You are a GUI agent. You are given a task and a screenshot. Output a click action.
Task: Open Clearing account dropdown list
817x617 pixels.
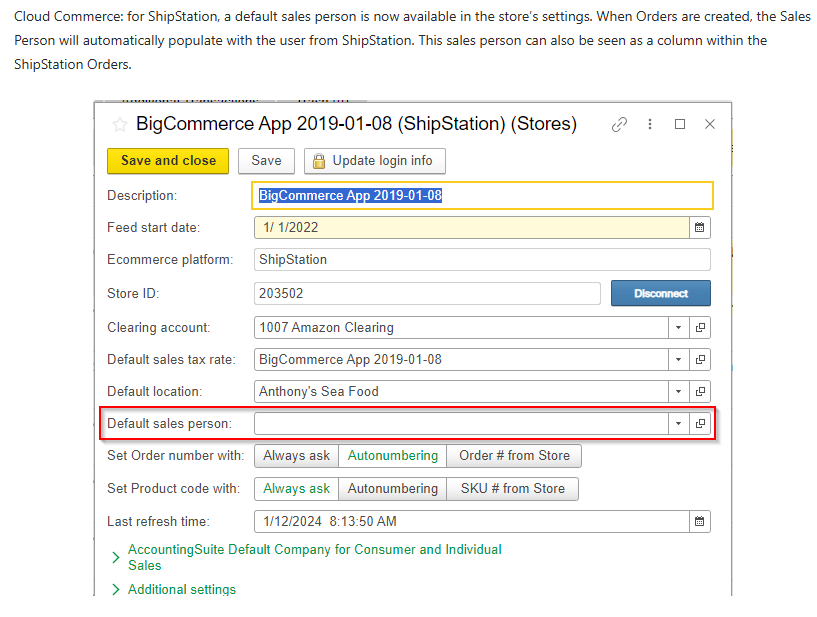(x=678, y=328)
